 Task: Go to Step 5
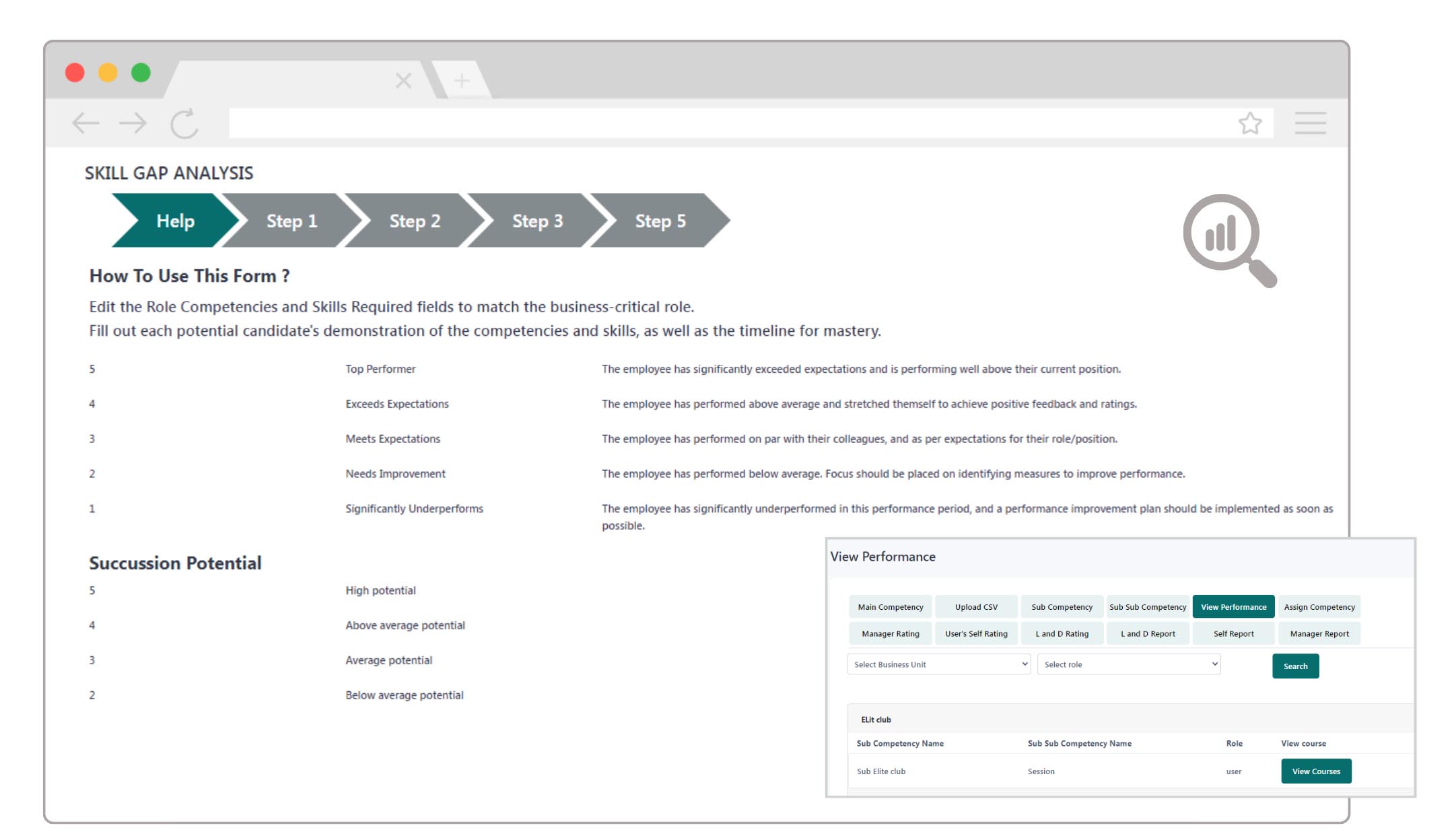point(660,221)
